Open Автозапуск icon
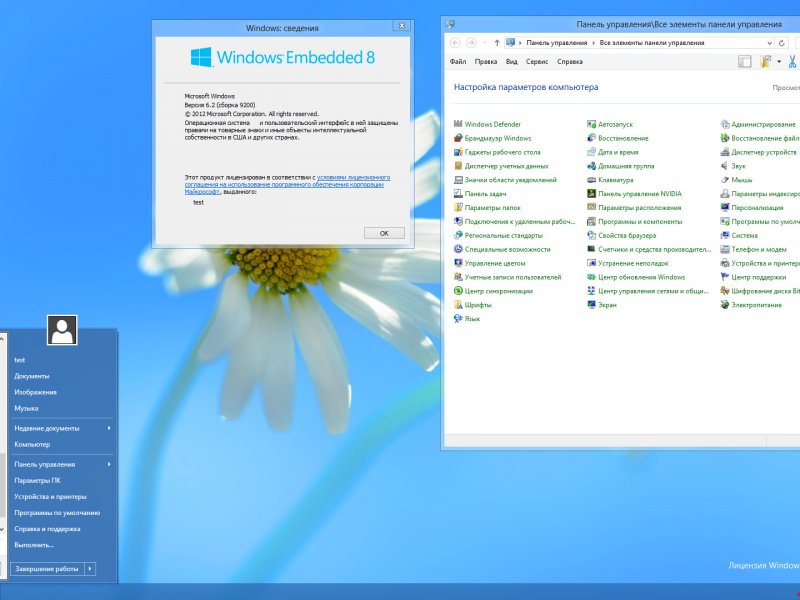 (x=591, y=124)
